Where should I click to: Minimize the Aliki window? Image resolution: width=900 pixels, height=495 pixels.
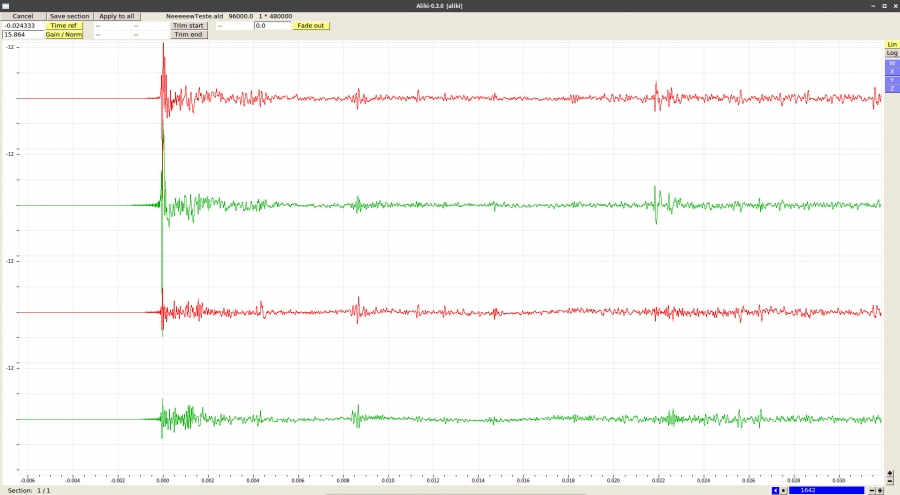873,5
